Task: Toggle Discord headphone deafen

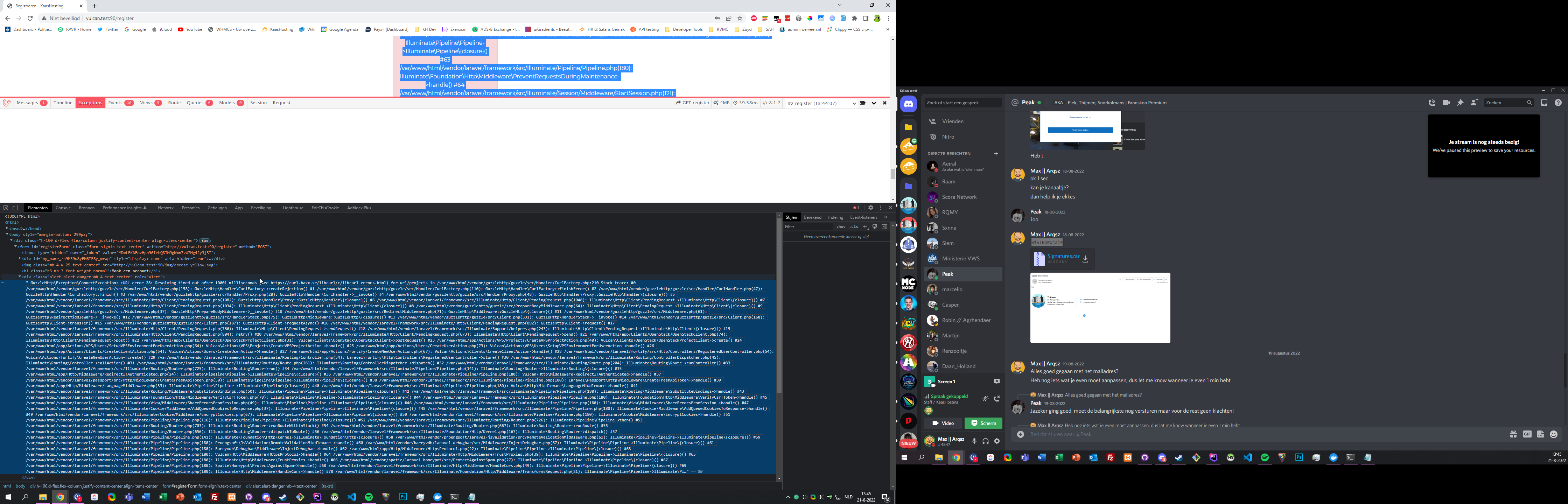Action: (x=986, y=441)
